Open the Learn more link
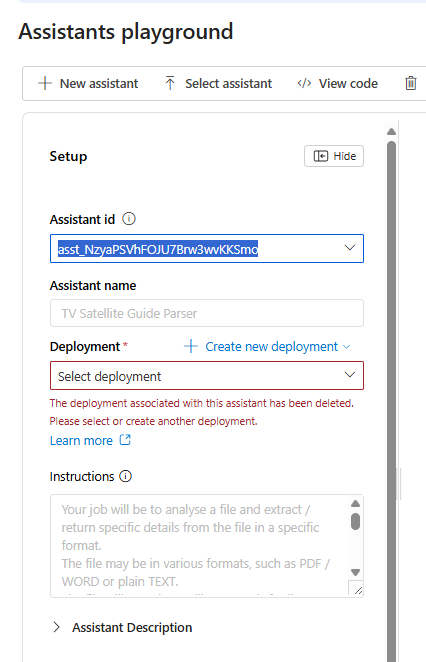Viewport: 426px width, 662px height. click(x=81, y=440)
